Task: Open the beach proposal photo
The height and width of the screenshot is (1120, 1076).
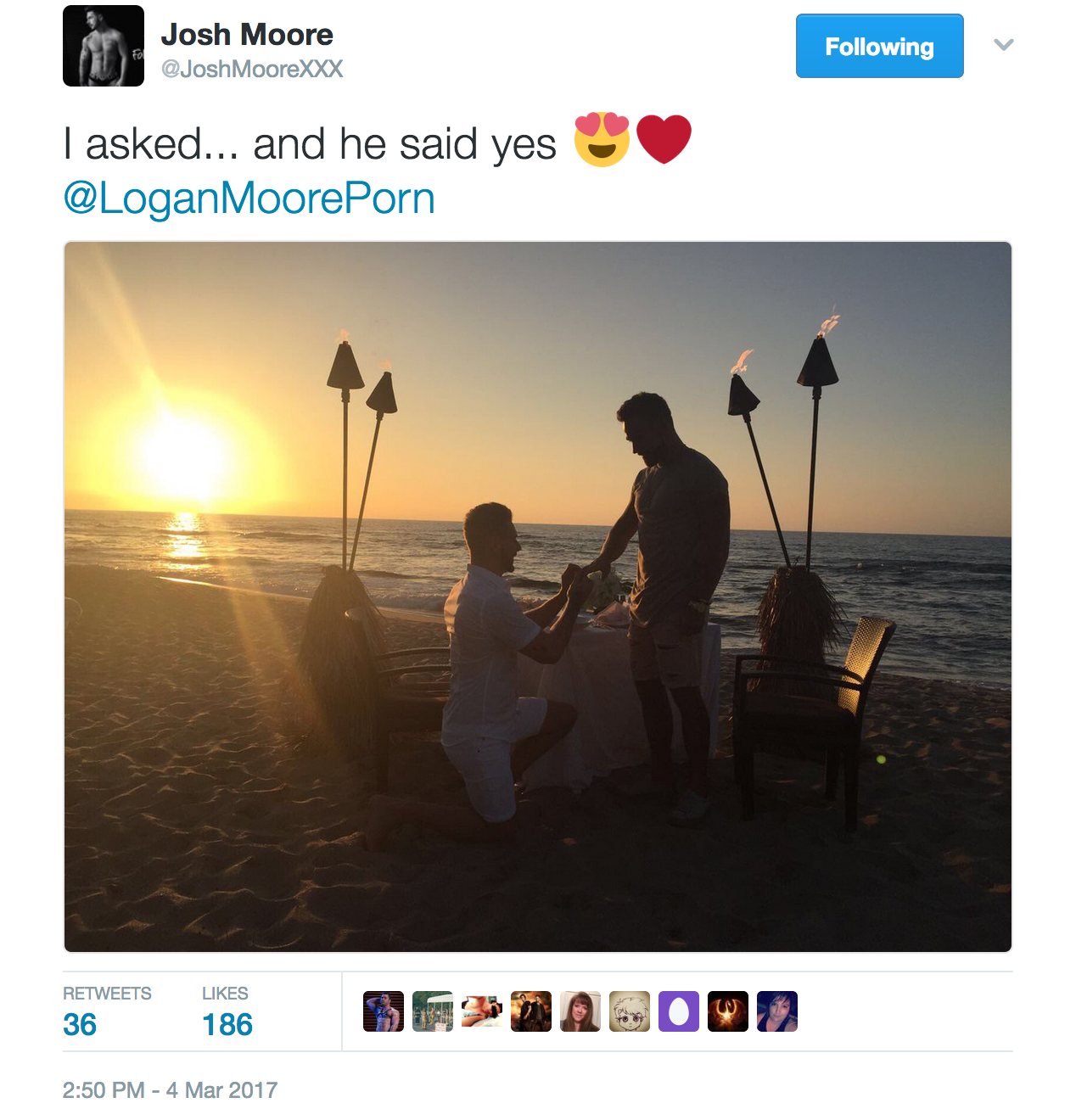Action: coord(538,596)
